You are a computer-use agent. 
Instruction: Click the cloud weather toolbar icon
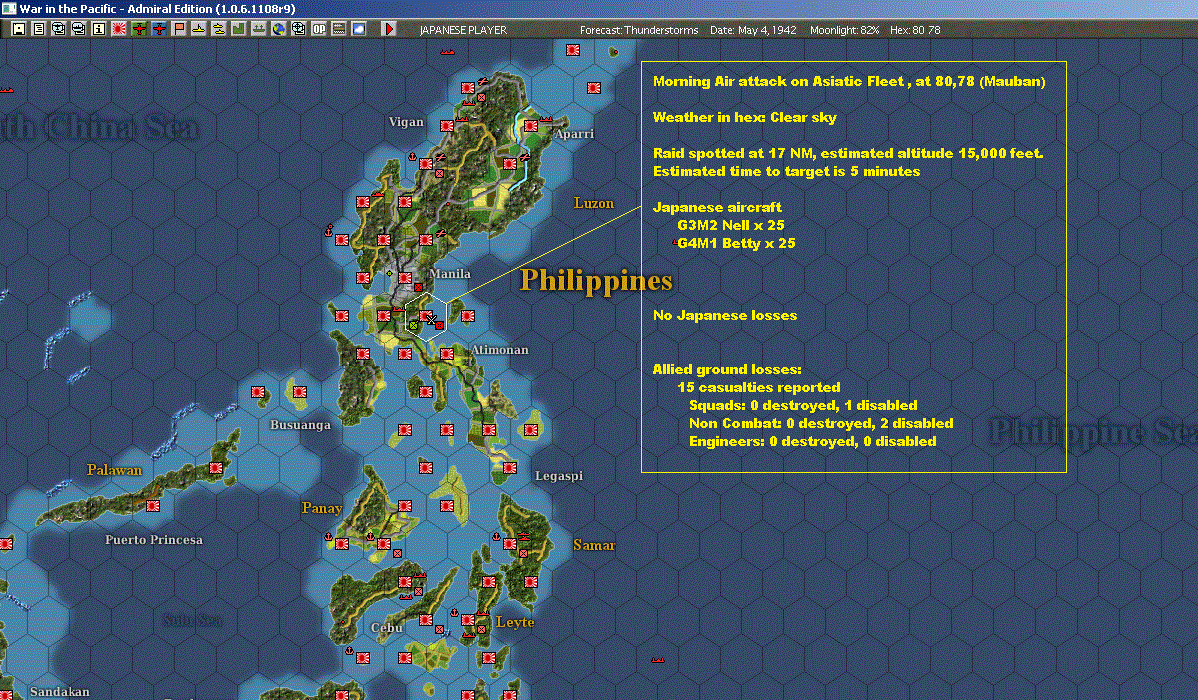358,29
